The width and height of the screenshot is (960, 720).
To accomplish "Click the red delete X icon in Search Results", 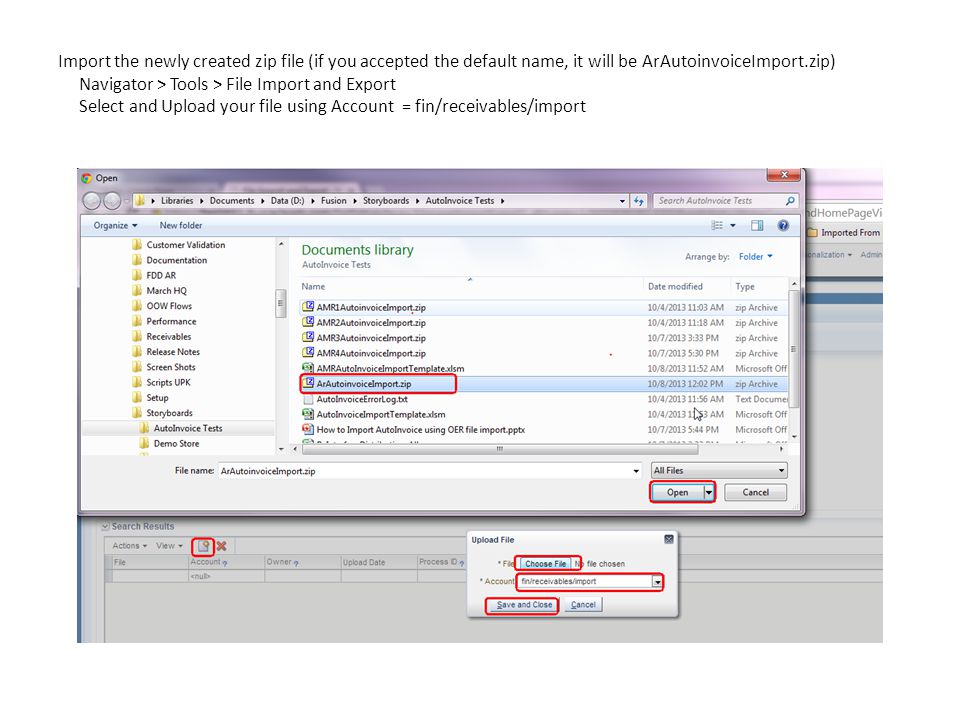I will click(x=222, y=546).
